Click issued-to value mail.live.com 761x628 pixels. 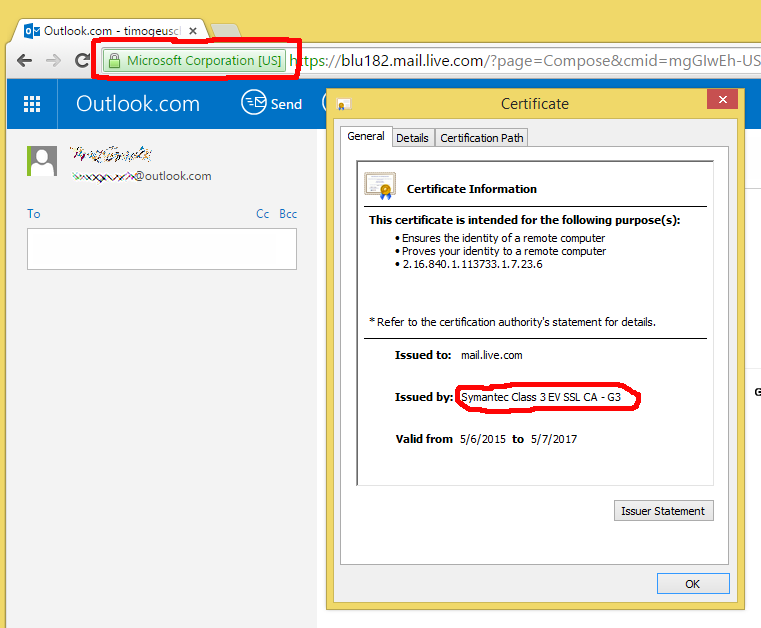[x=492, y=355]
